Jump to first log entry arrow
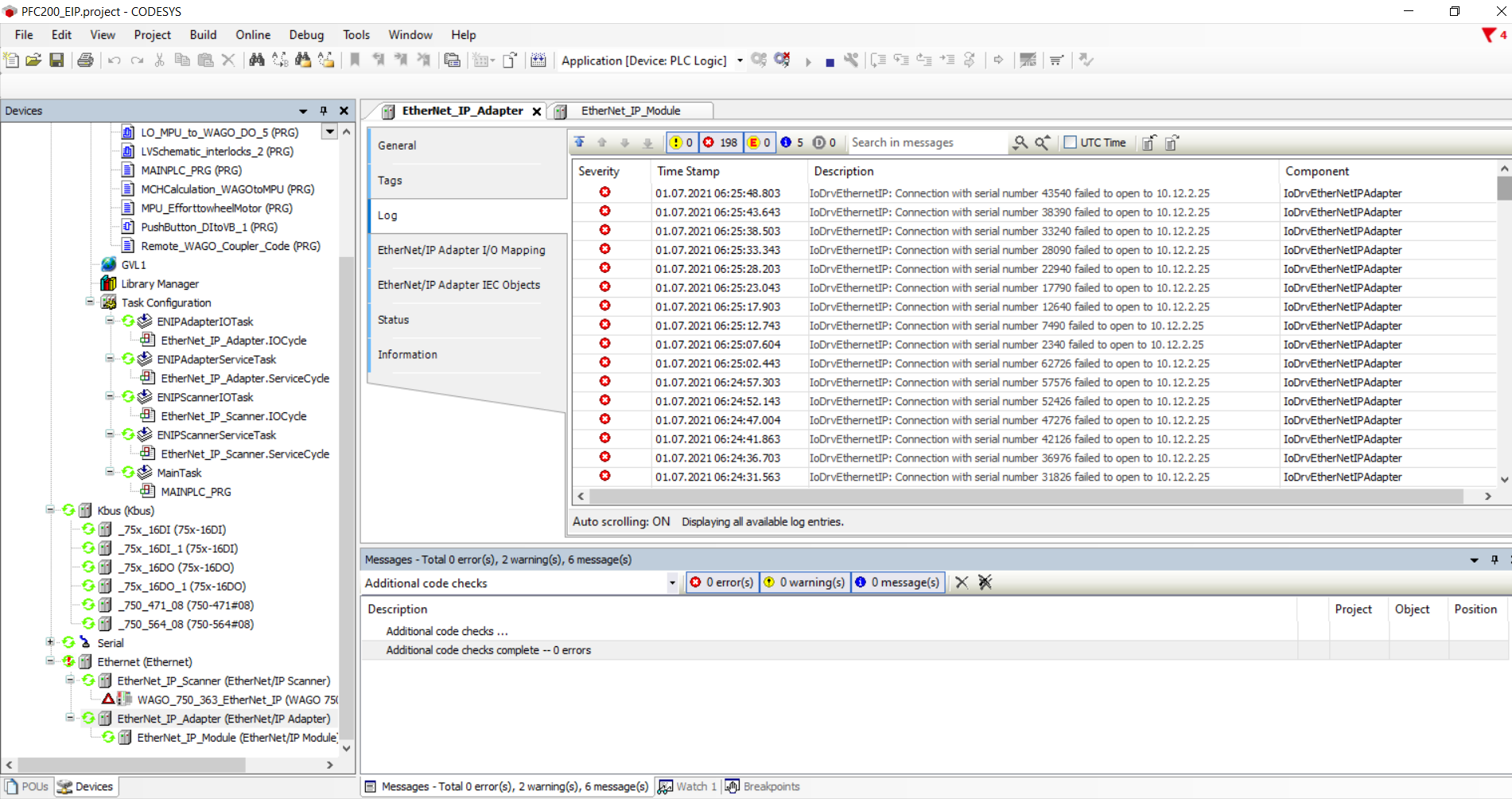This screenshot has width=1512, height=799. (x=580, y=142)
